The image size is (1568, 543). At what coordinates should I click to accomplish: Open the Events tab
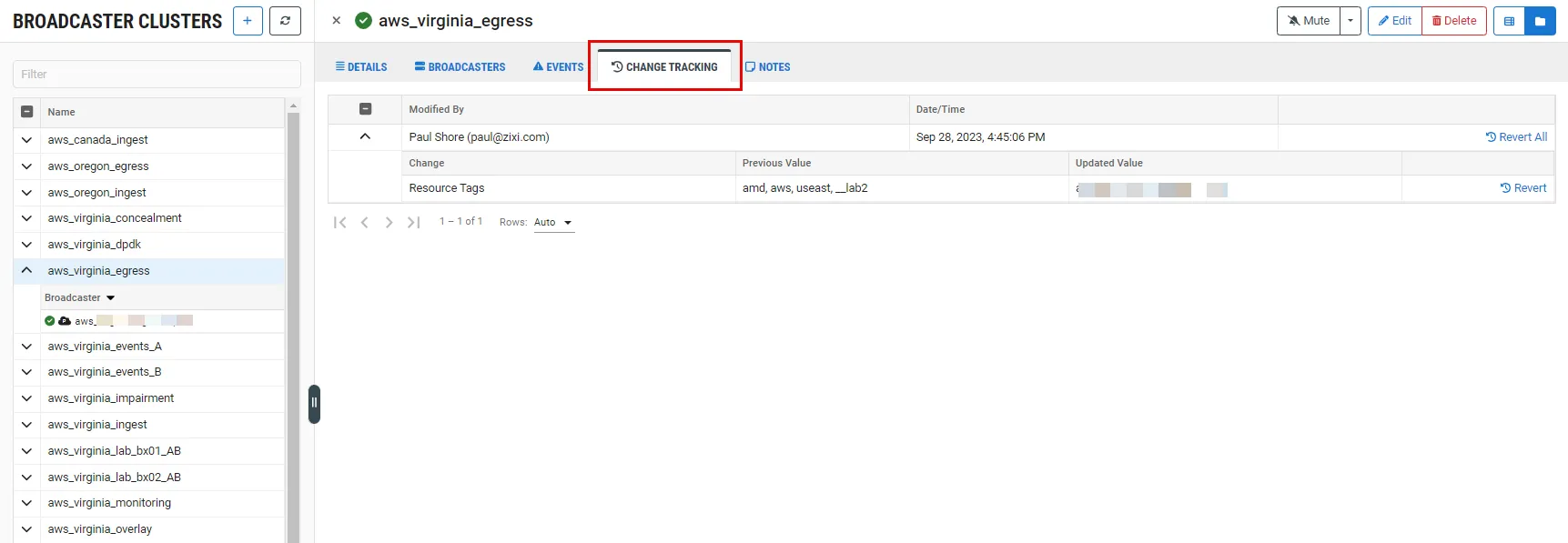click(558, 67)
